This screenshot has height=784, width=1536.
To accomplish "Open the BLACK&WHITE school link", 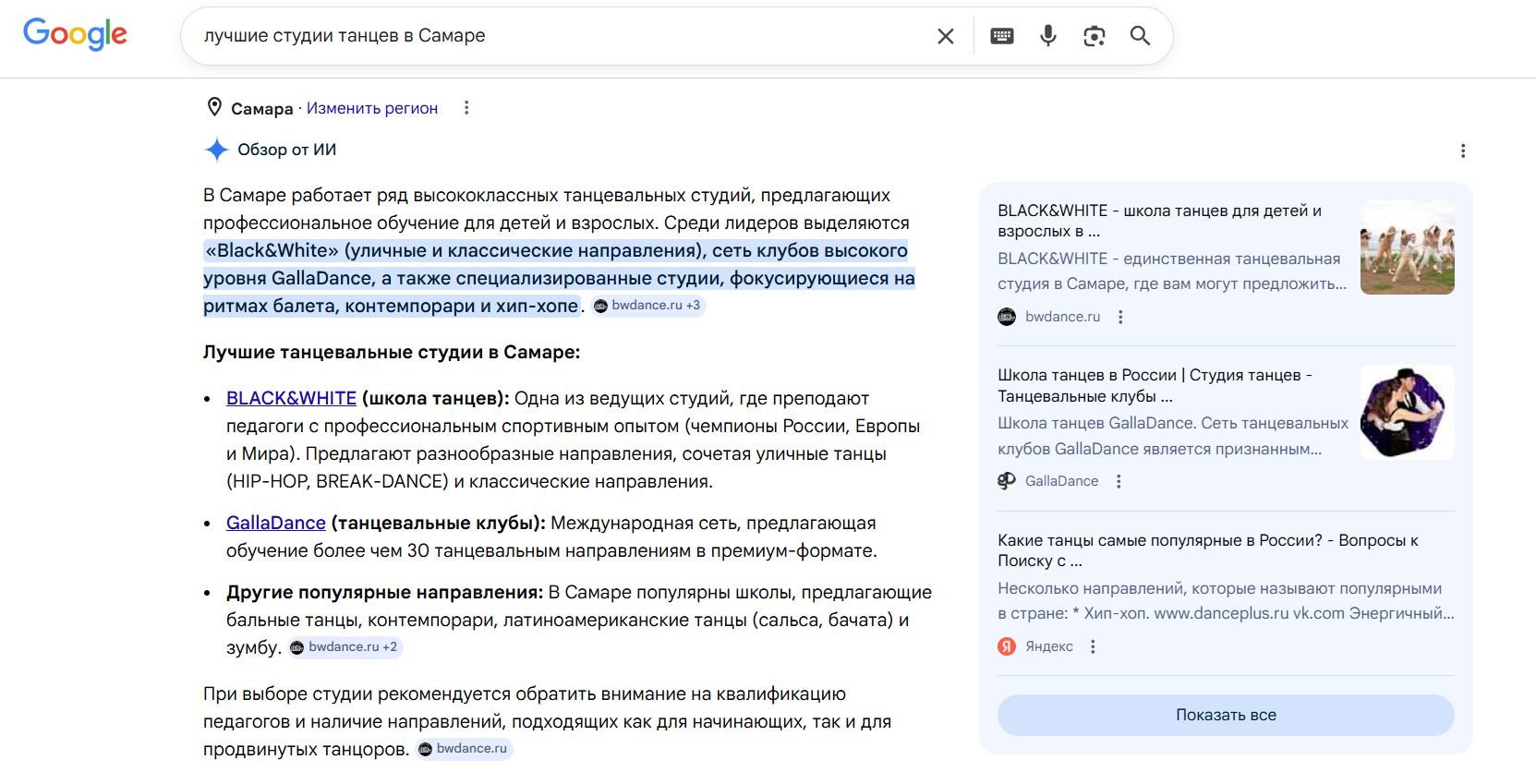I will click(x=291, y=398).
